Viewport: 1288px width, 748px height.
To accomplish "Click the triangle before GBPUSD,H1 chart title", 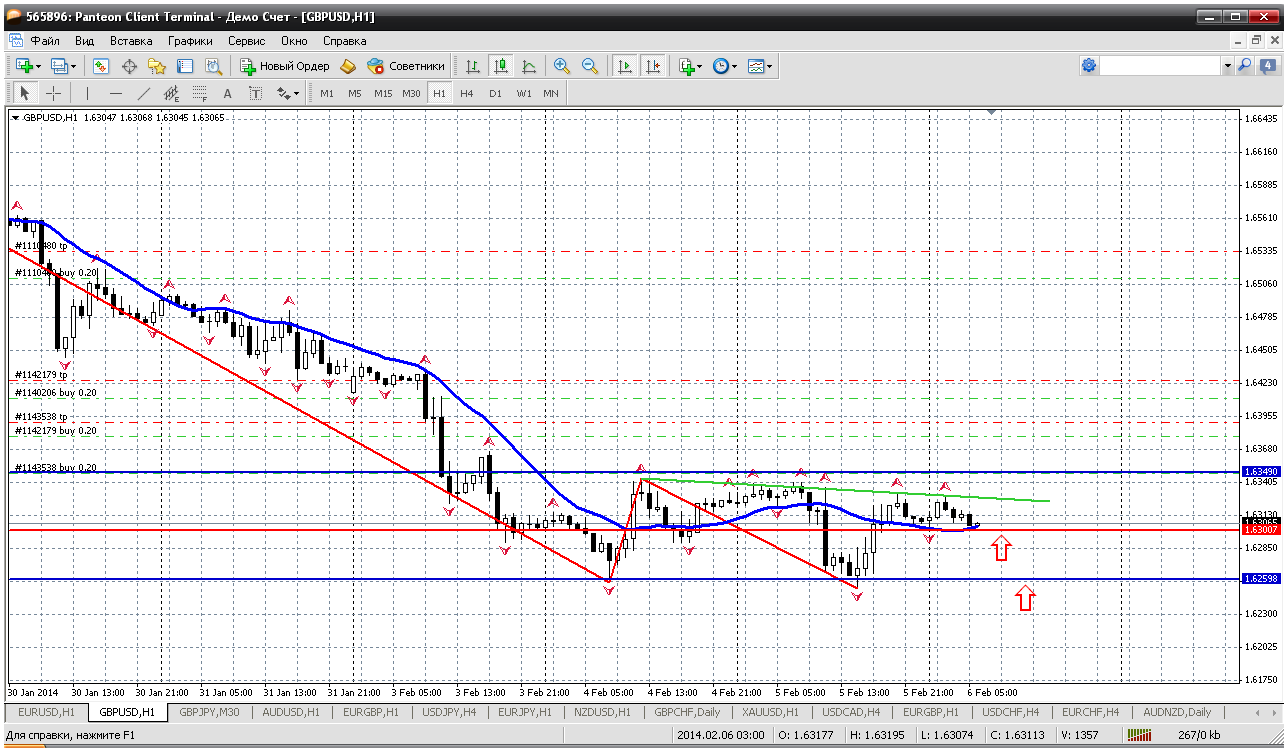I will (x=15, y=118).
